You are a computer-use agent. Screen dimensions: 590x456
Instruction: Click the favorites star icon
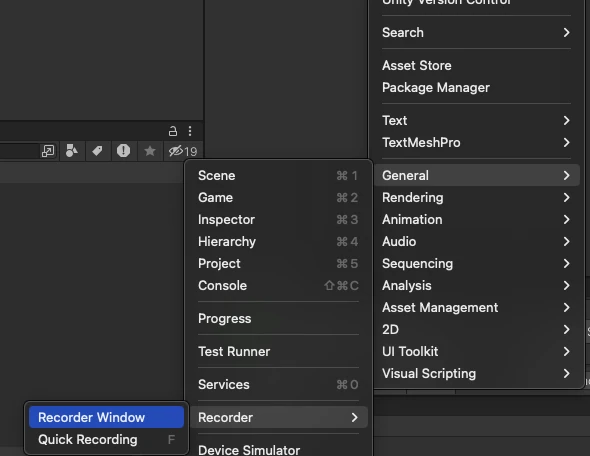coord(150,151)
